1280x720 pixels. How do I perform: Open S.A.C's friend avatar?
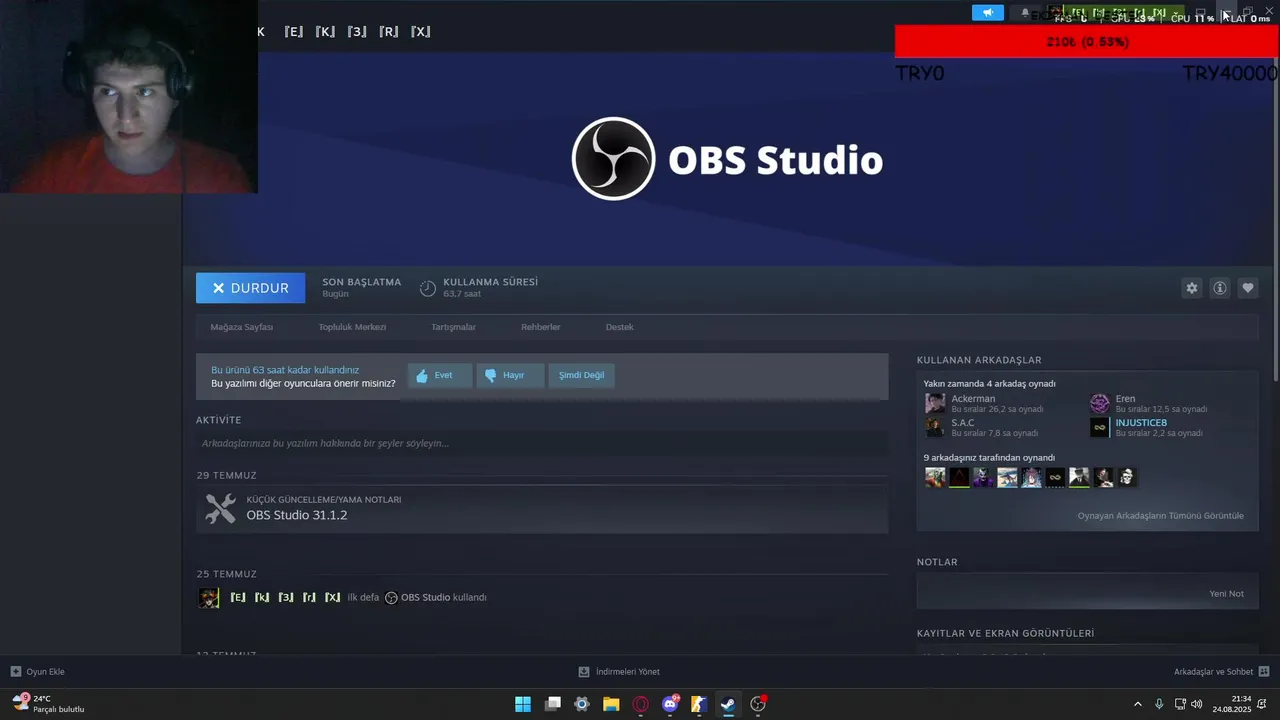(x=935, y=427)
